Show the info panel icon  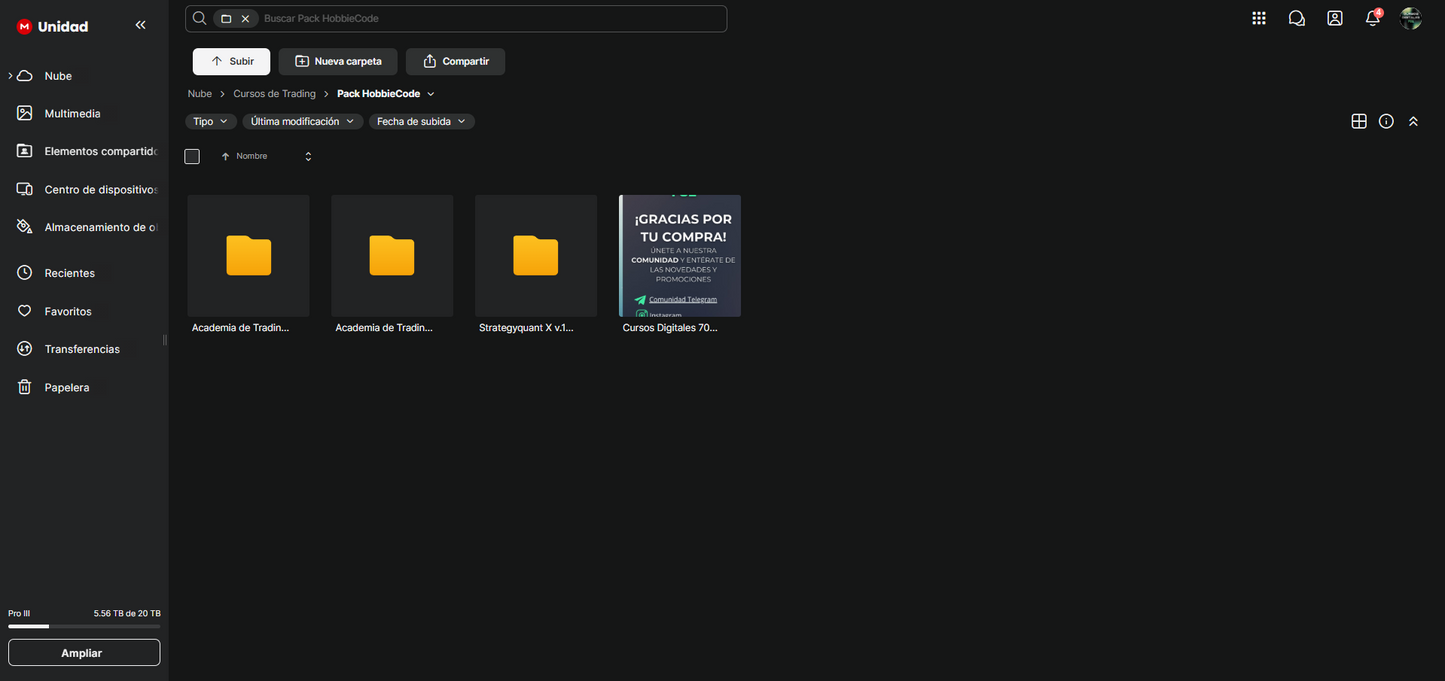[1386, 121]
